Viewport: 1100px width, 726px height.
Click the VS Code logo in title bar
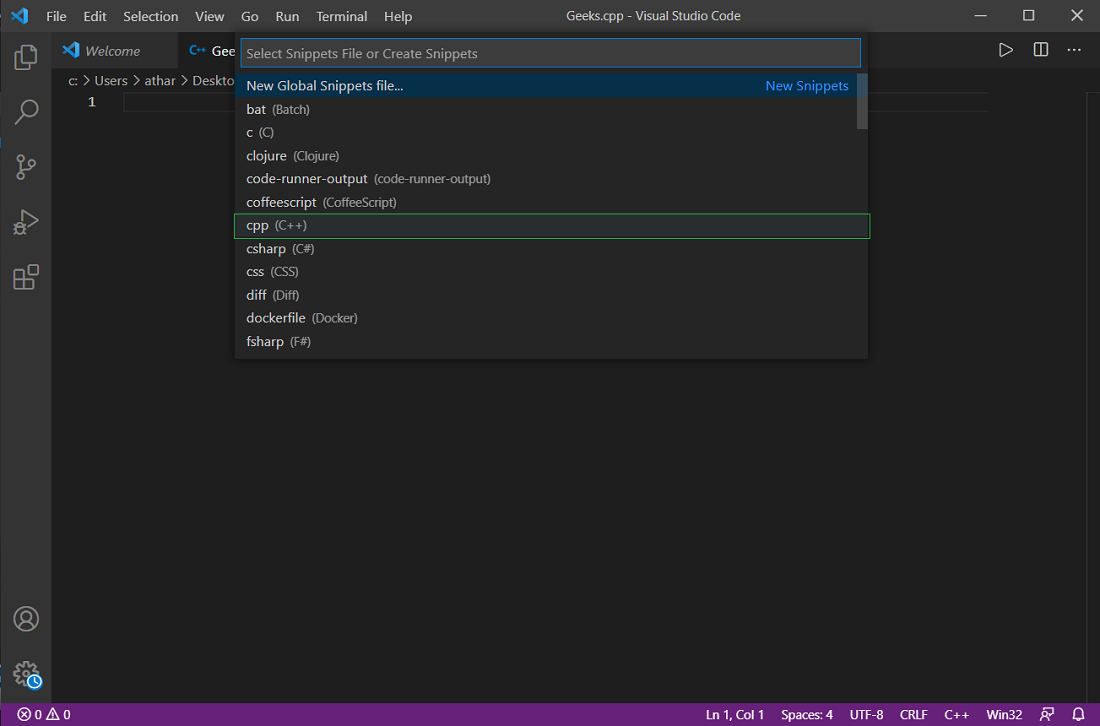[20, 15]
